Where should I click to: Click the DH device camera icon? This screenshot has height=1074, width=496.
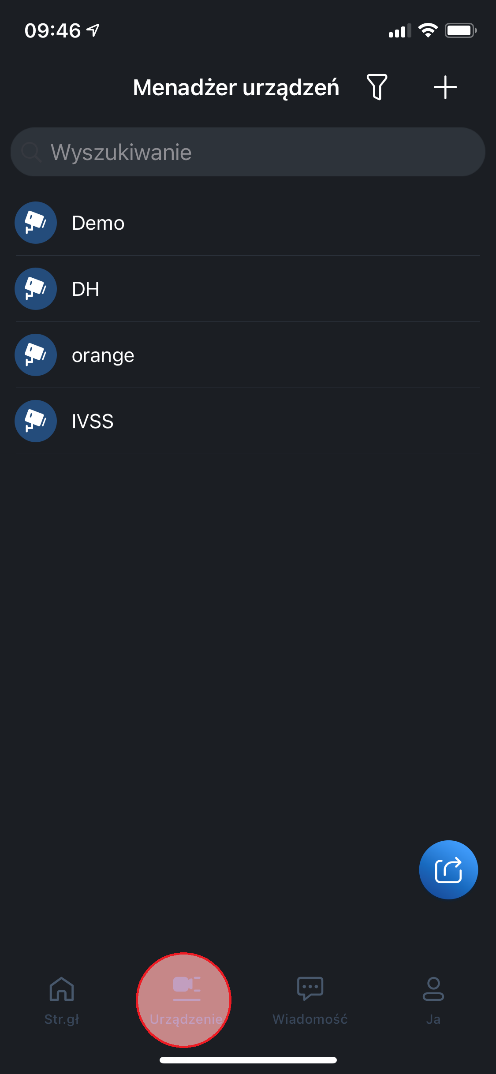36,289
